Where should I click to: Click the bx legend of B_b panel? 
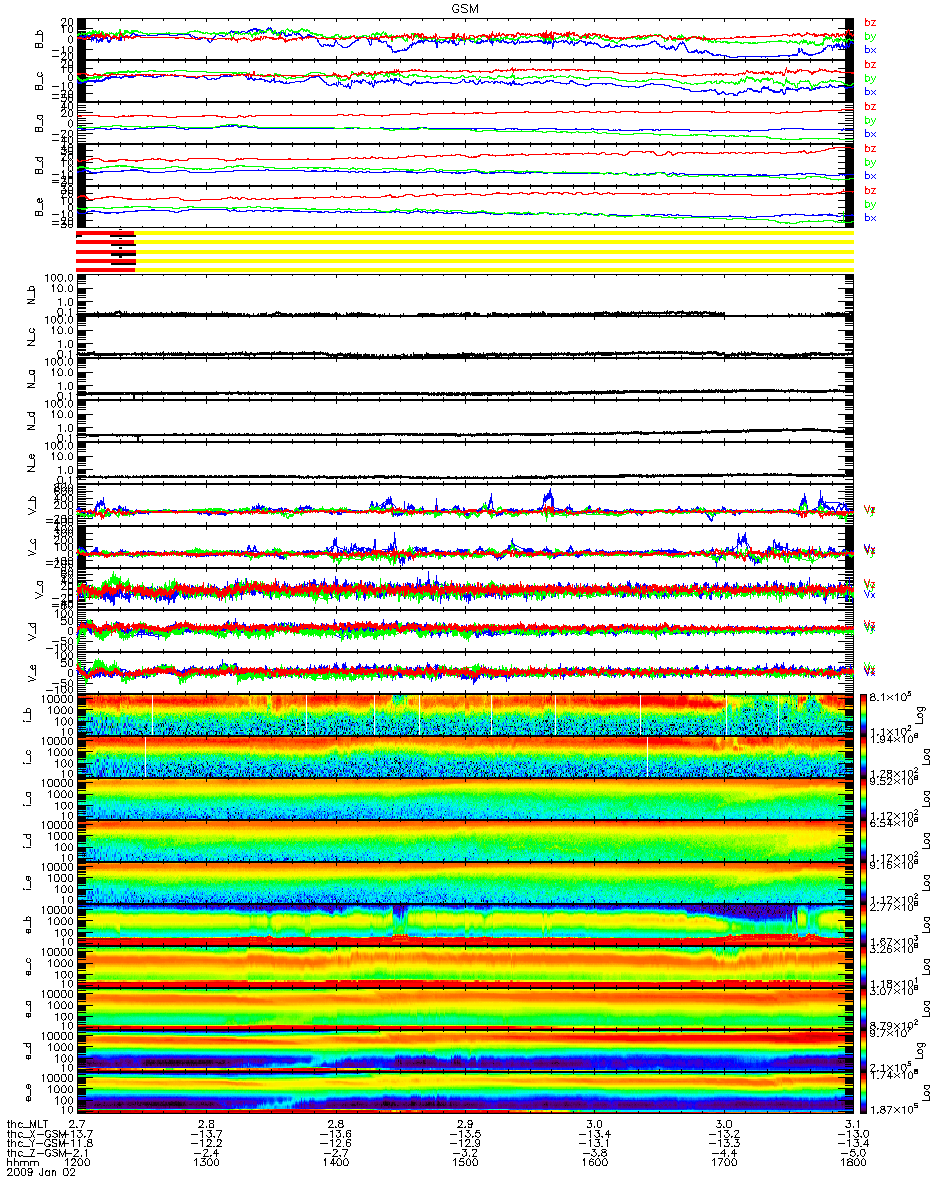(x=870, y=49)
